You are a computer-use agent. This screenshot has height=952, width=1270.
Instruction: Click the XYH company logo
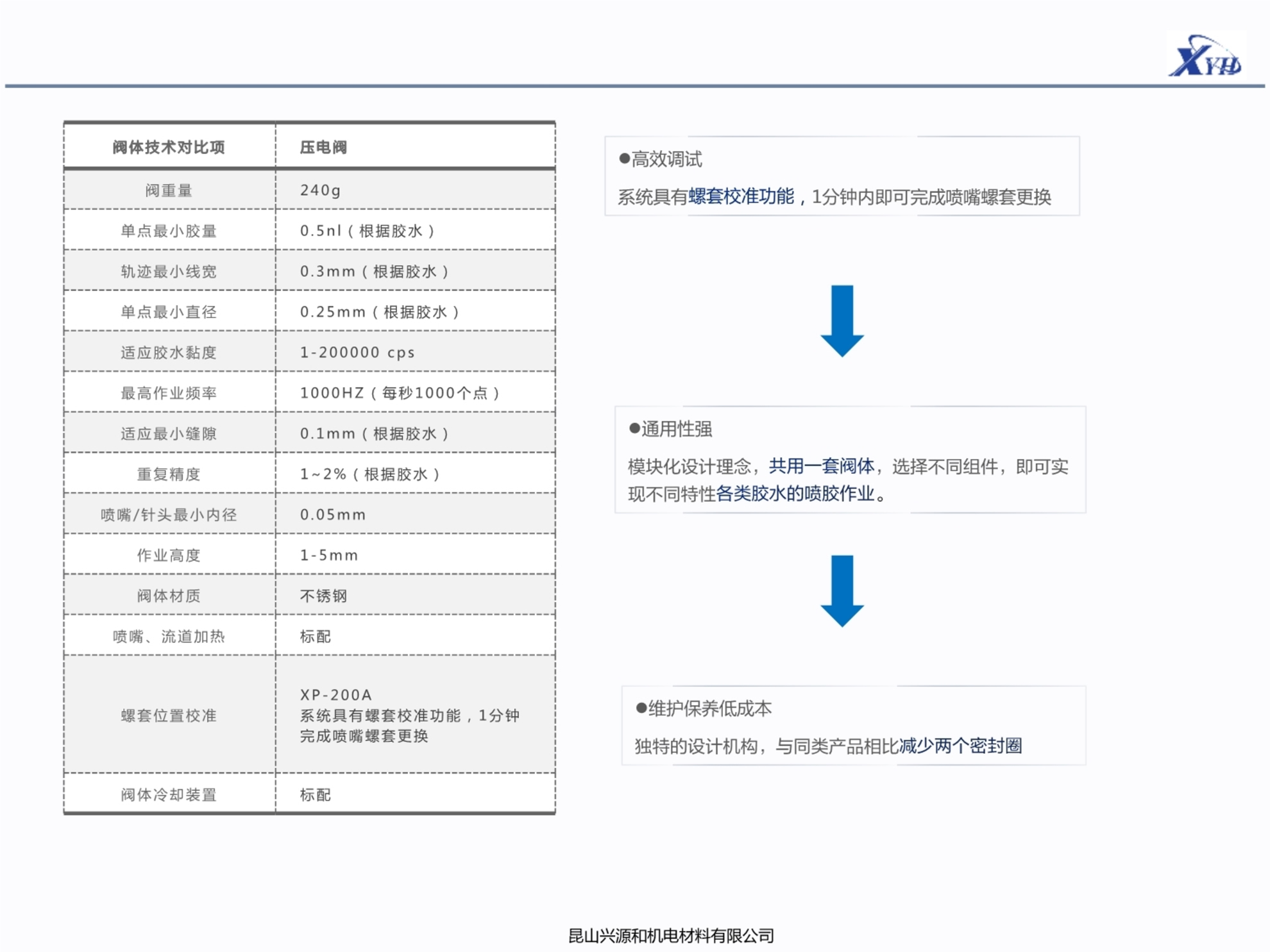coord(1206,56)
